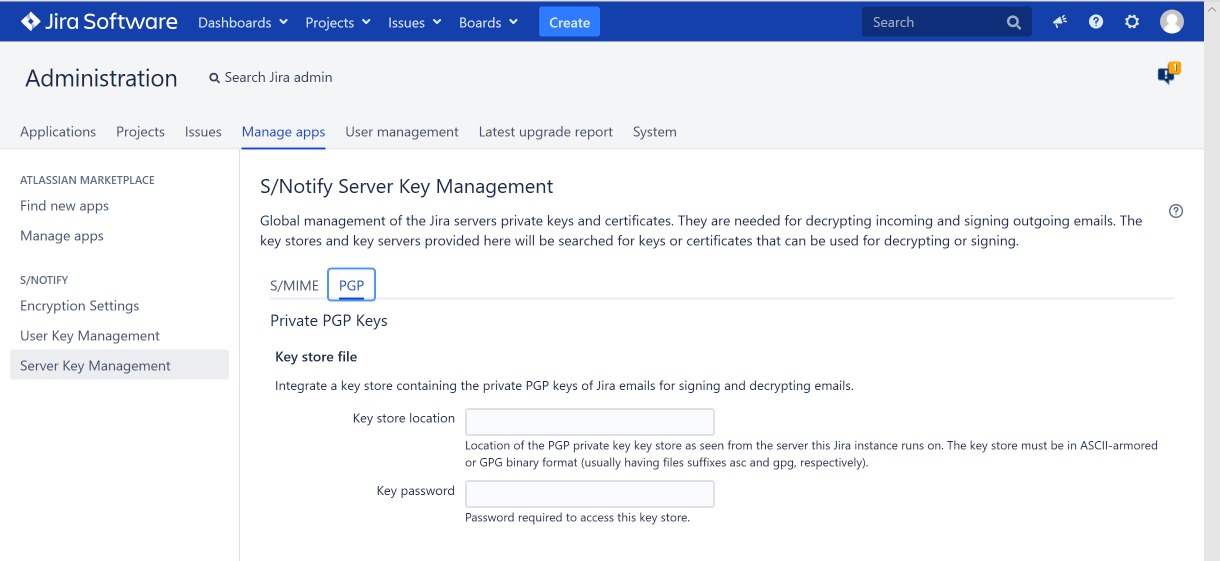This screenshot has height=561, width=1220.
Task: Select the PGP tab
Action: pos(351,286)
